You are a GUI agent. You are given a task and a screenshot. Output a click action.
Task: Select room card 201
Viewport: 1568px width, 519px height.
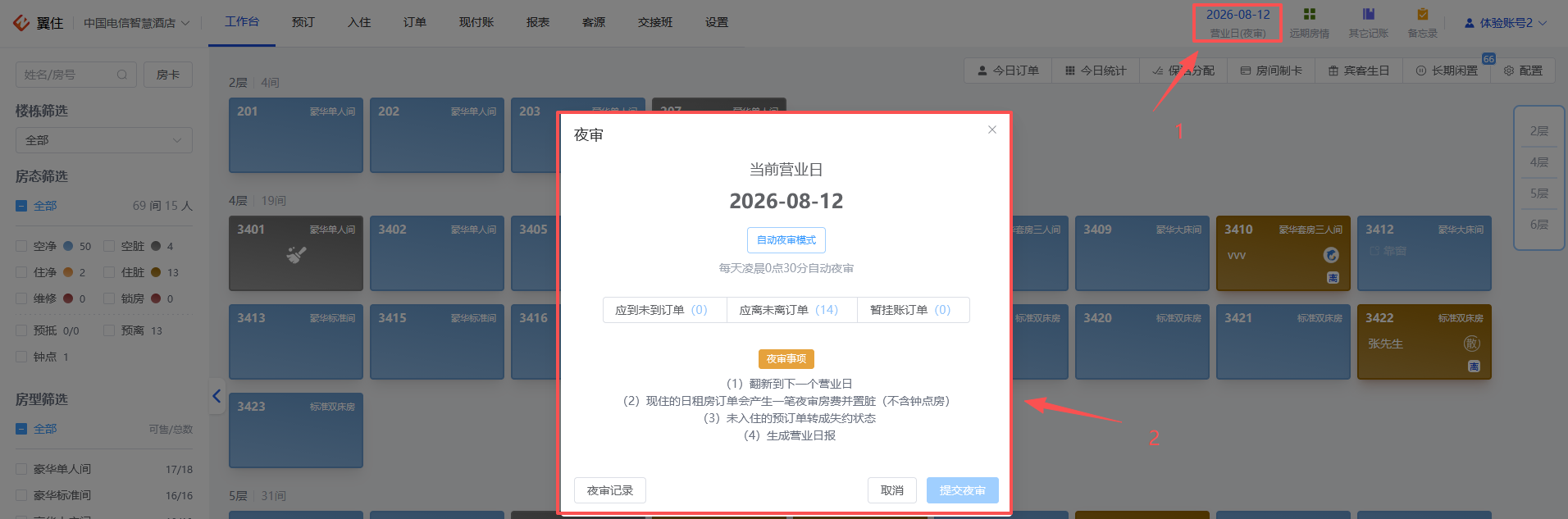(x=296, y=135)
